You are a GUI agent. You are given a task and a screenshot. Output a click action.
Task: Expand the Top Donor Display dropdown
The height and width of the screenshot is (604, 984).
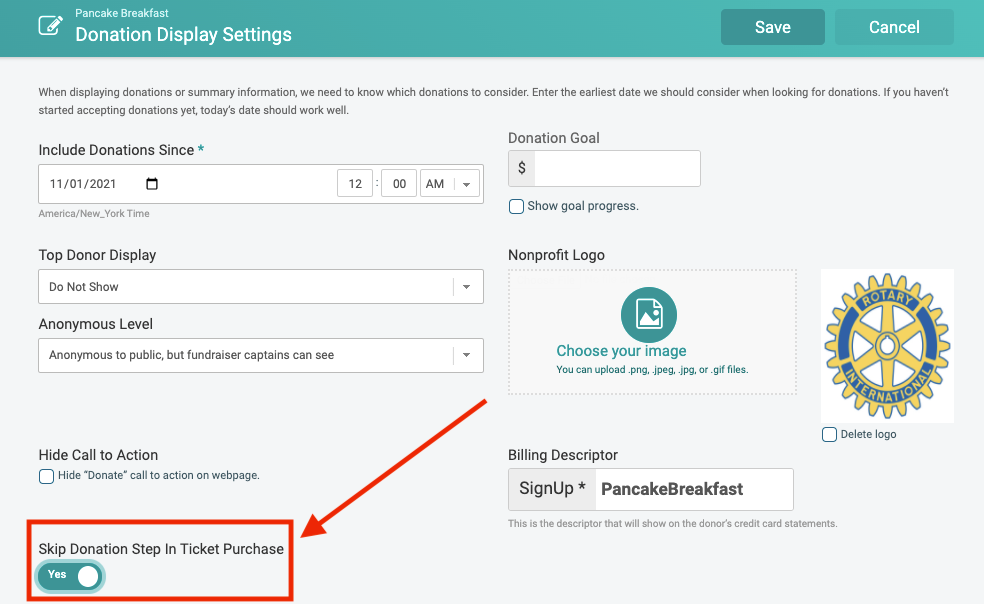click(x=261, y=287)
